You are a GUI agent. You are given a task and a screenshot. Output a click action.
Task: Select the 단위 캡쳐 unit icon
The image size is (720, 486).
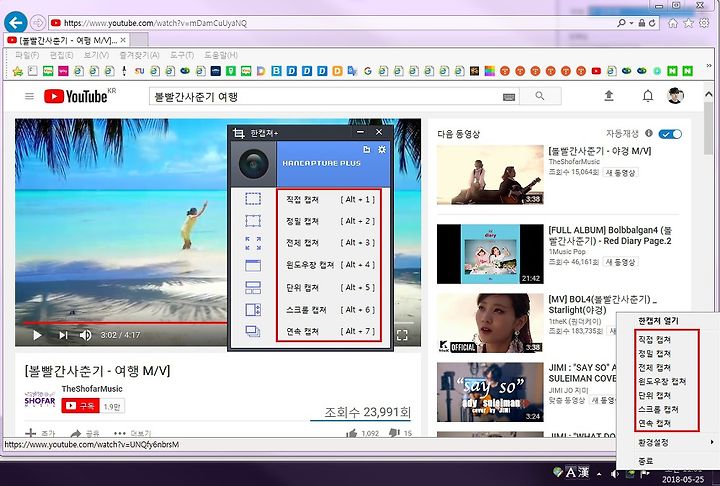[253, 288]
